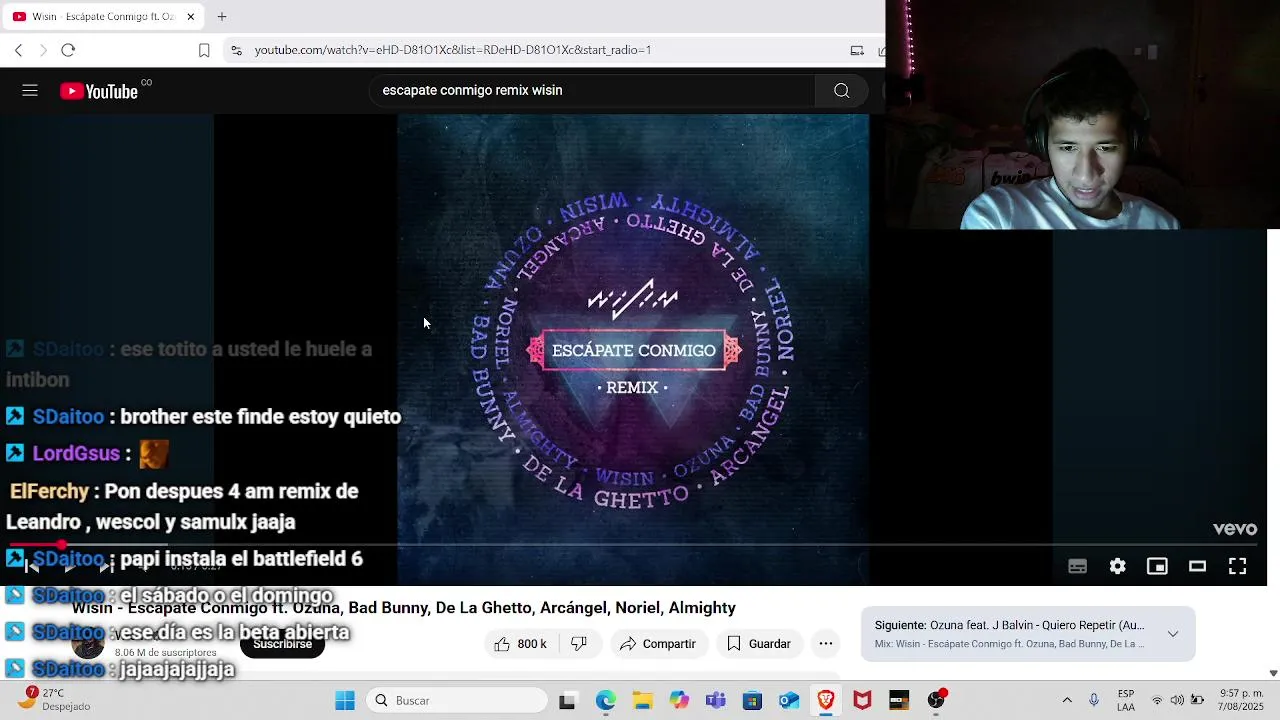
Task: Open Wi-Fi network settings in tray
Action: click(x=1157, y=701)
